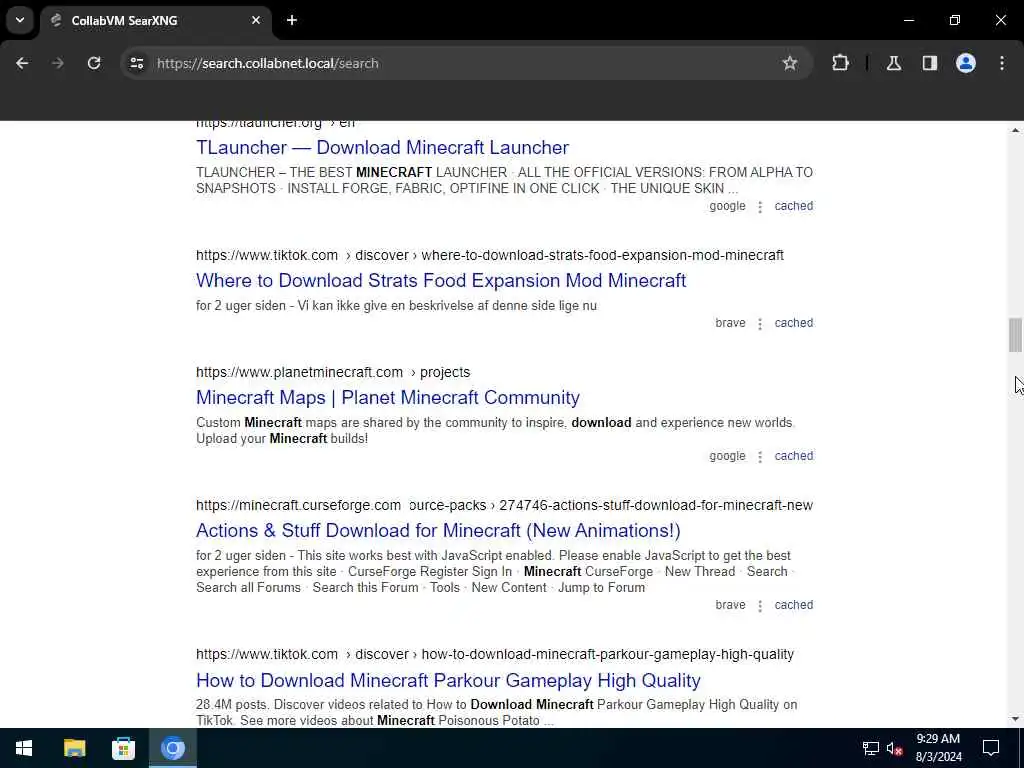Click the scrollbar down arrow
The width and height of the screenshot is (1024, 768).
point(1015,719)
